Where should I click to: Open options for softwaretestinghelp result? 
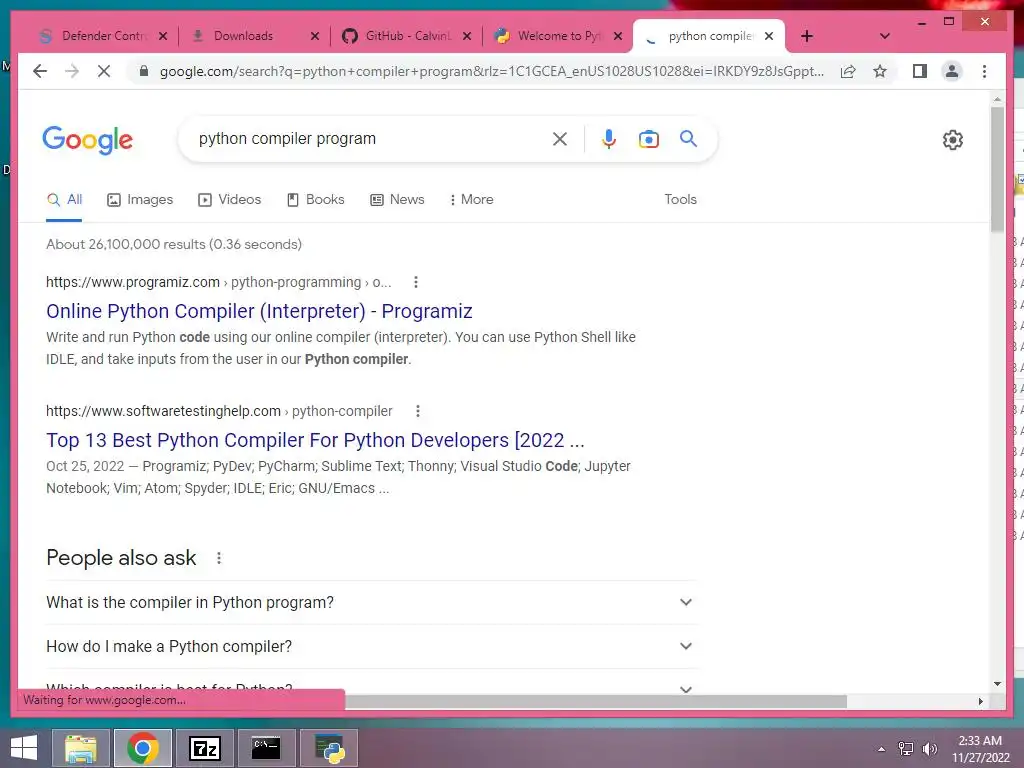click(418, 411)
